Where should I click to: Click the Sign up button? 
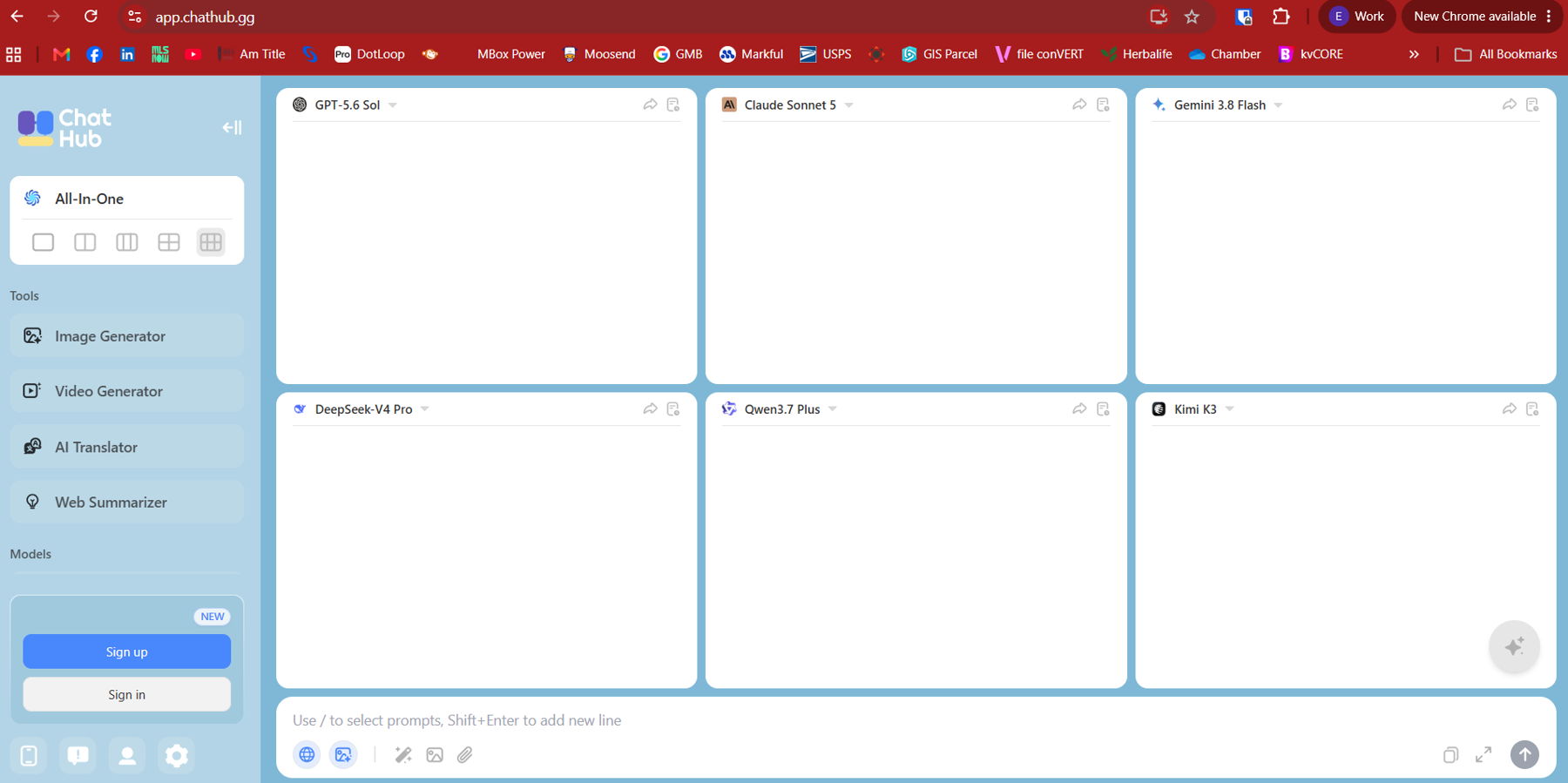point(127,651)
